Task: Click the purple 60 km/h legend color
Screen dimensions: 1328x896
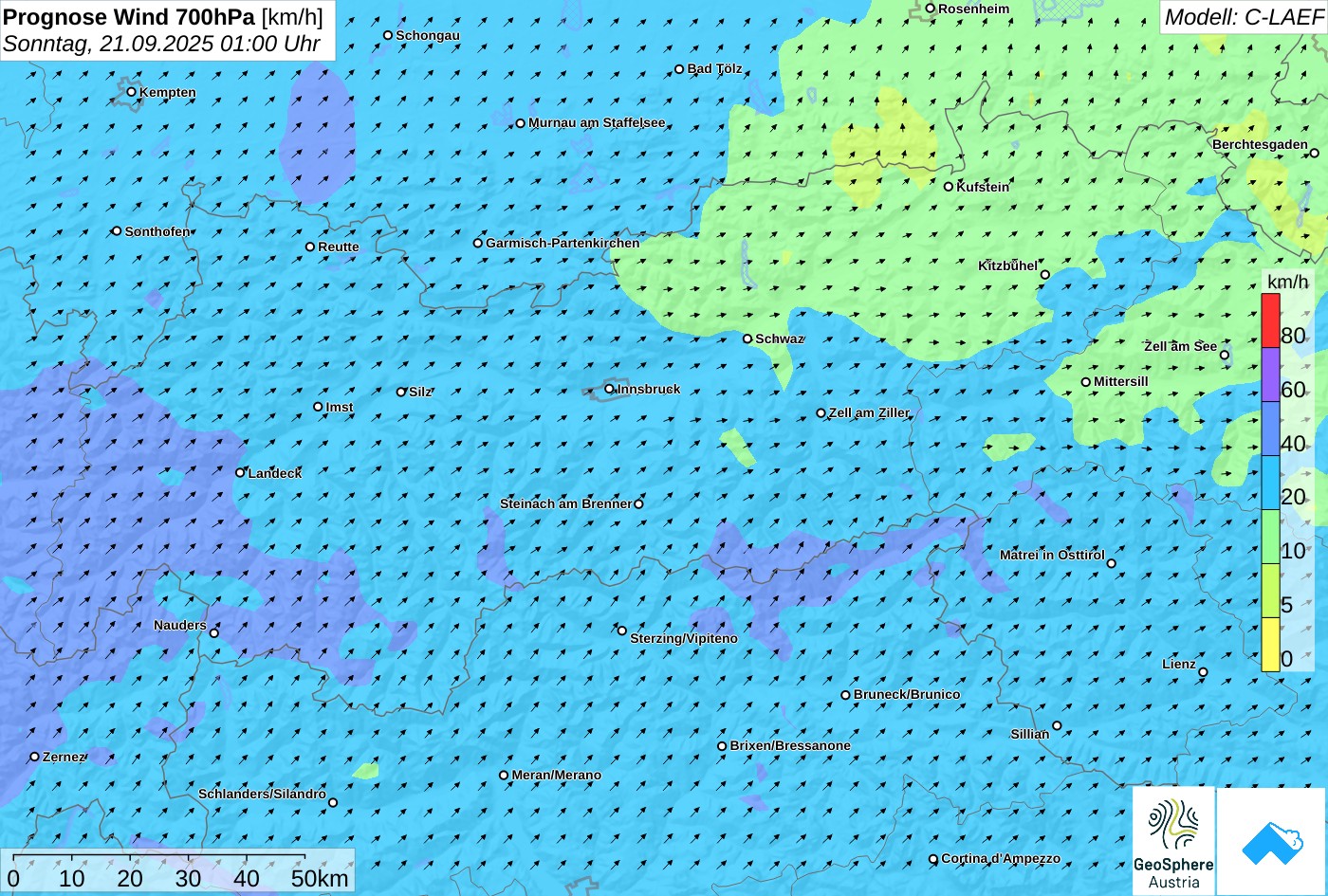Action: pos(1270,375)
